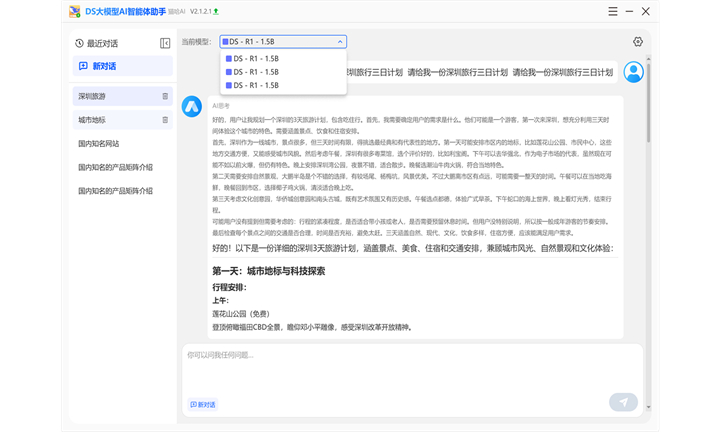
Task: Click the user profile avatar
Action: pyautogui.click(x=633, y=72)
